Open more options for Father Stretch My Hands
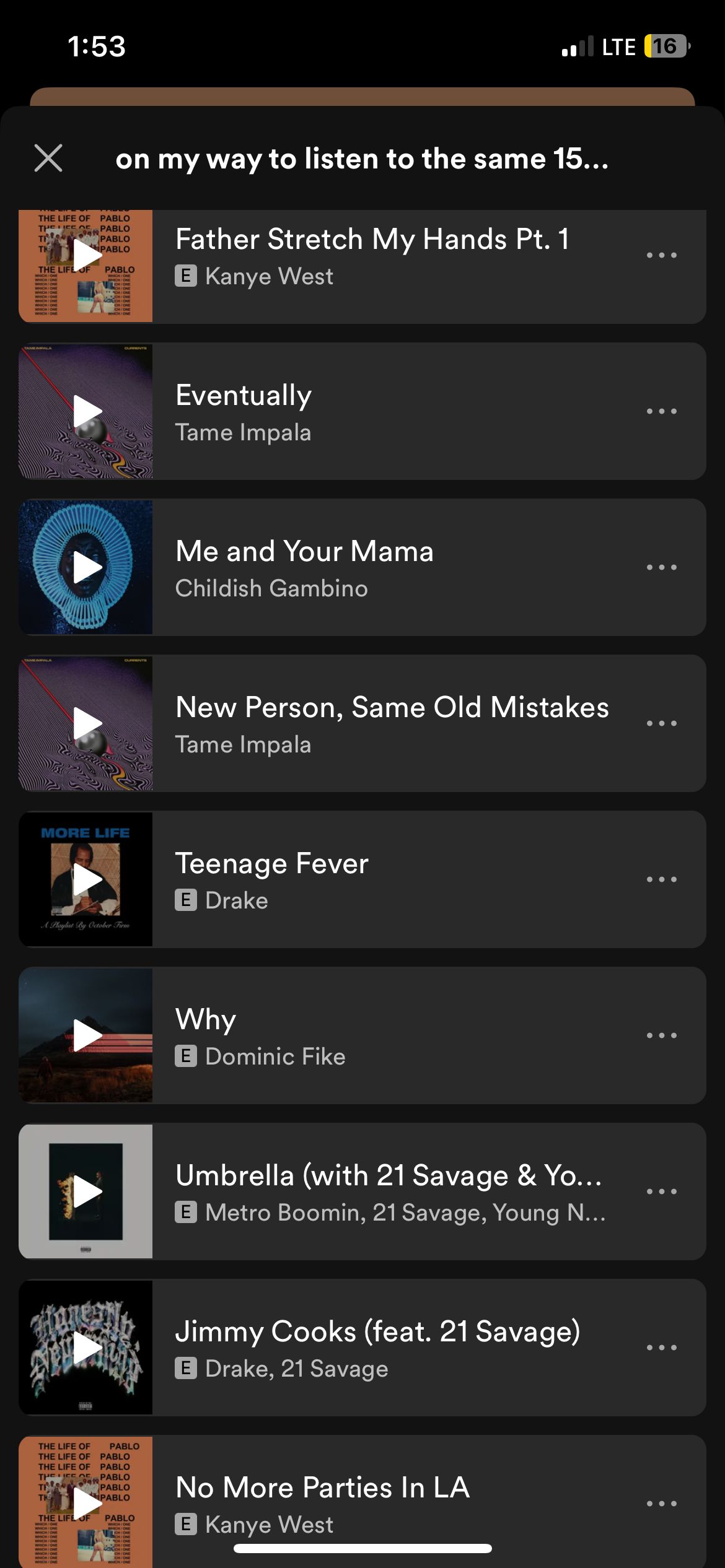This screenshot has height=1568, width=725. [x=661, y=255]
